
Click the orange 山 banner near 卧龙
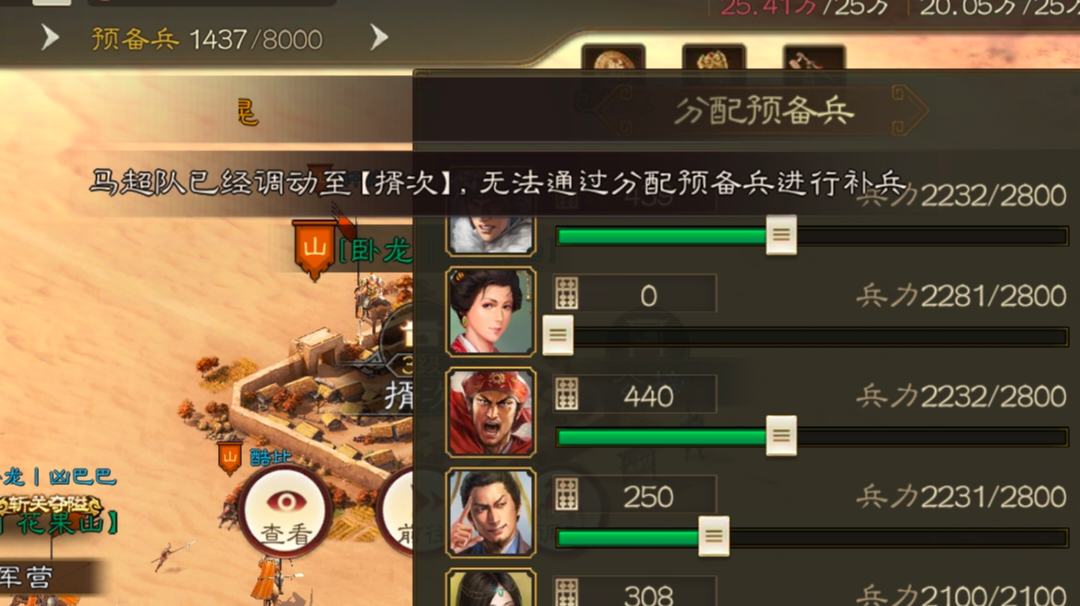(x=314, y=249)
